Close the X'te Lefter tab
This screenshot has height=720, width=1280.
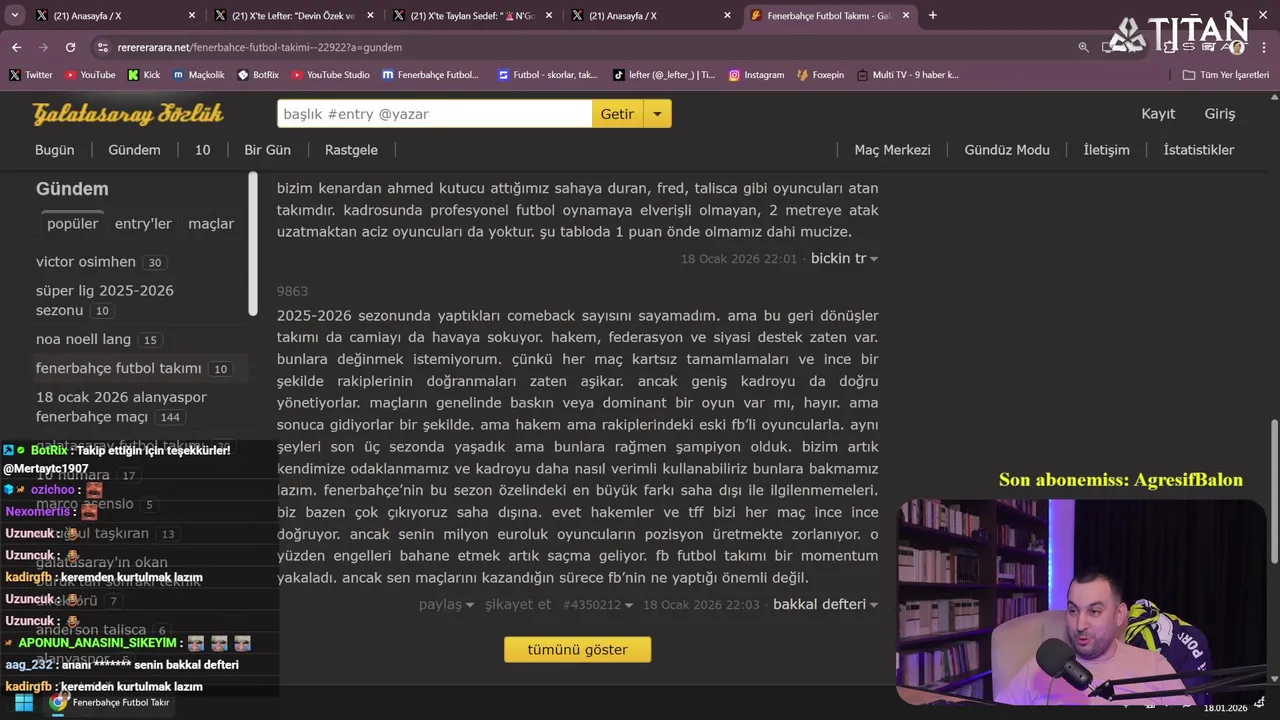(370, 15)
